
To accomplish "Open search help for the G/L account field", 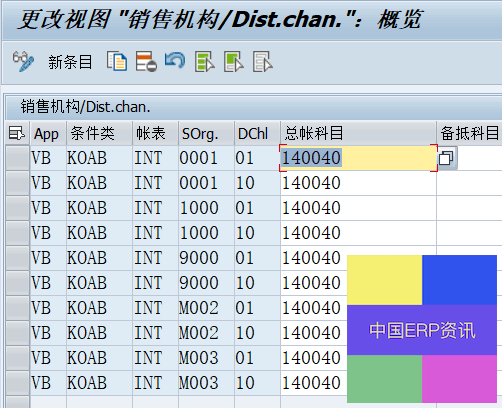I will (x=447, y=158).
